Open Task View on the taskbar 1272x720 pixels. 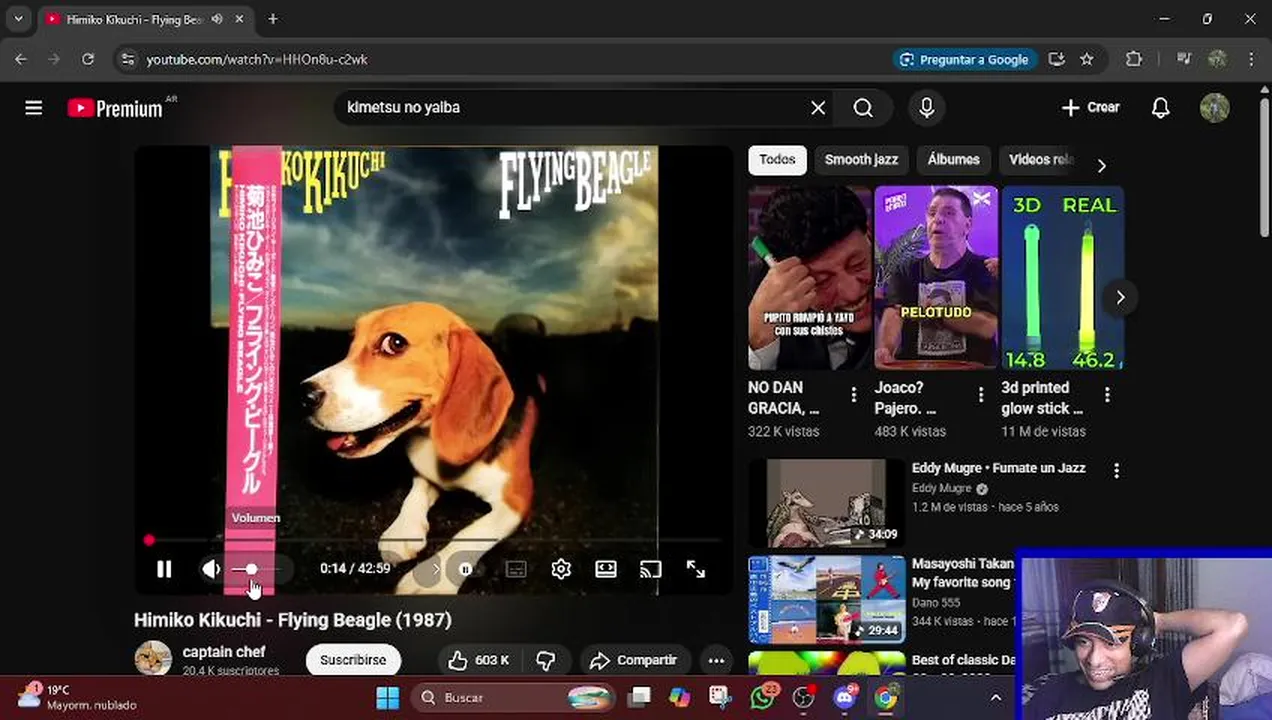[x=639, y=697]
